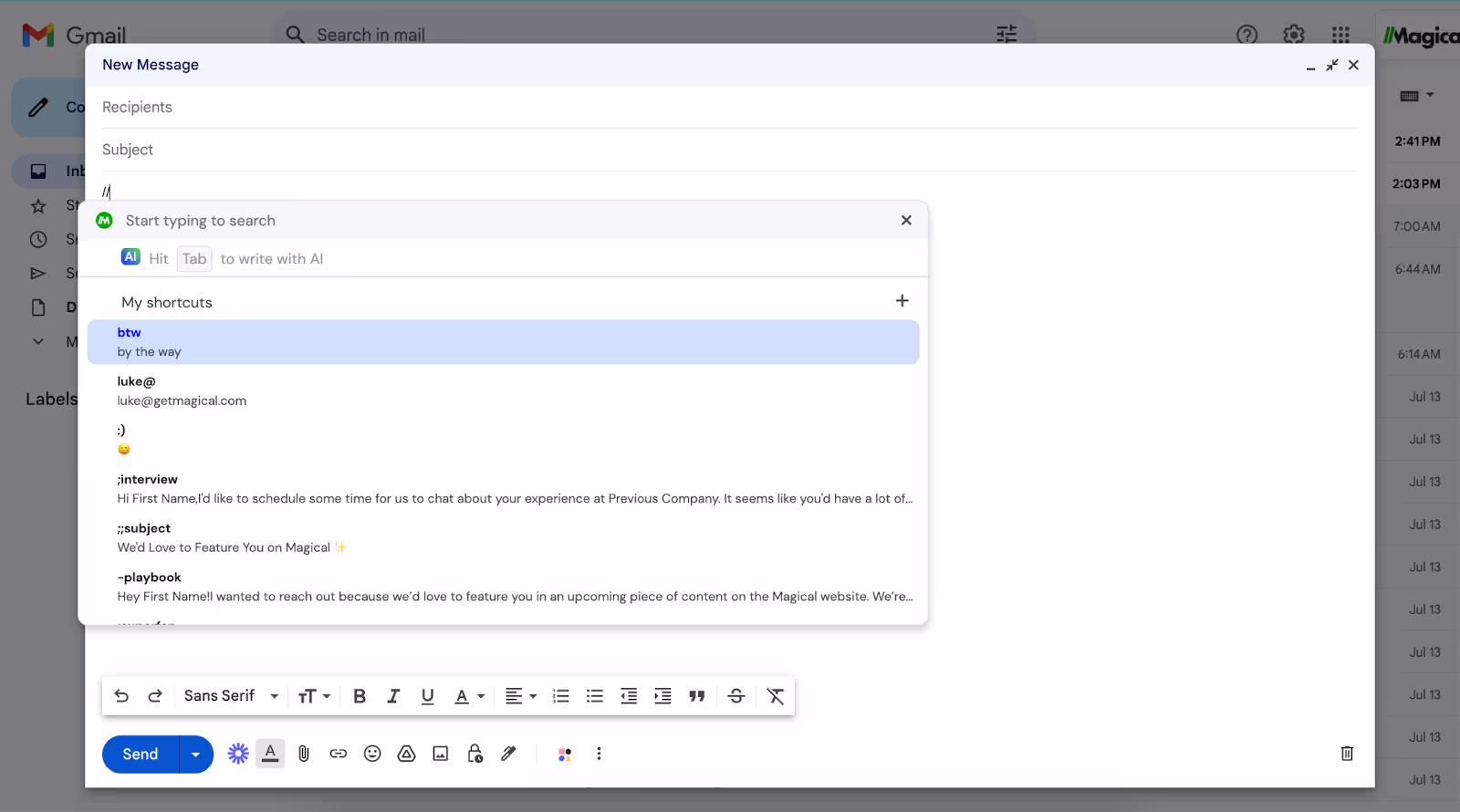Add a new shortcut with plus
1460x812 pixels.
902,301
